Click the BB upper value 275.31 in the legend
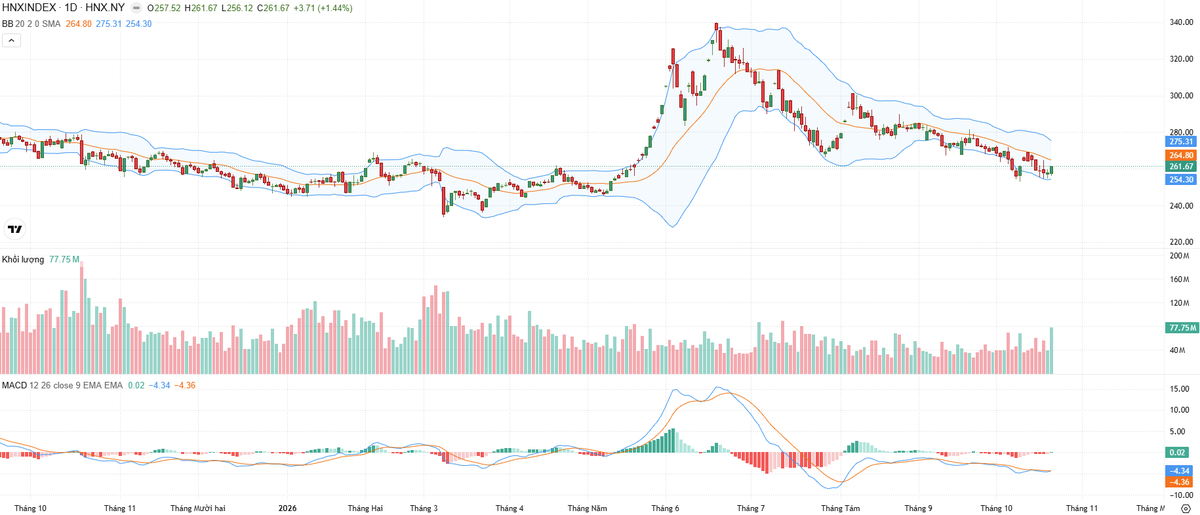The image size is (1200, 515). (109, 23)
